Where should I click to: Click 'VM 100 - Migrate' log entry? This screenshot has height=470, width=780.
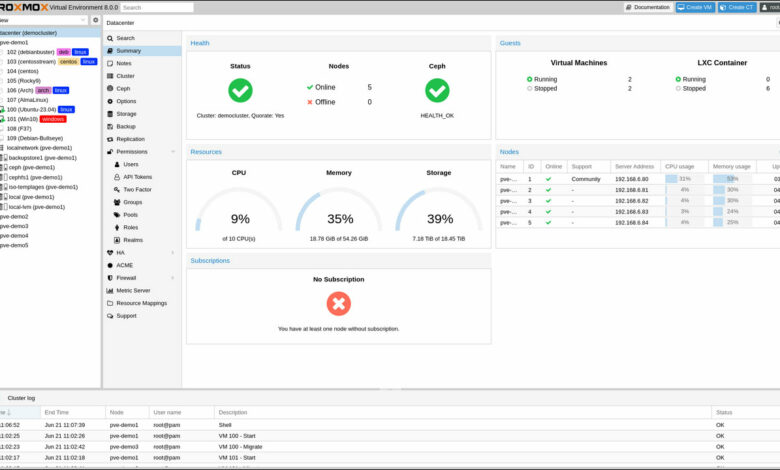coord(390,447)
